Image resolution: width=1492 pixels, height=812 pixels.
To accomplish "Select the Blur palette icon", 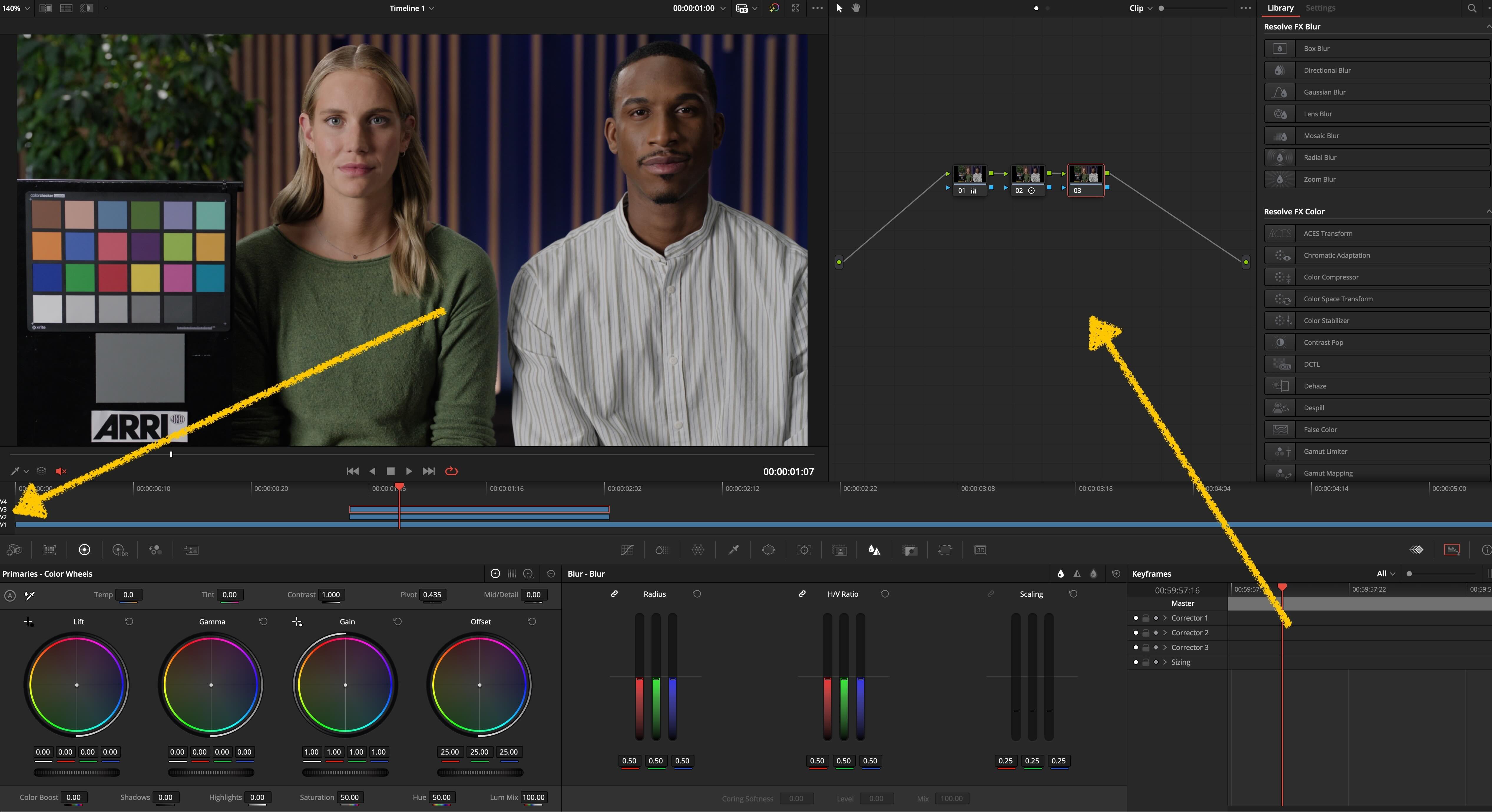I will pyautogui.click(x=875, y=550).
